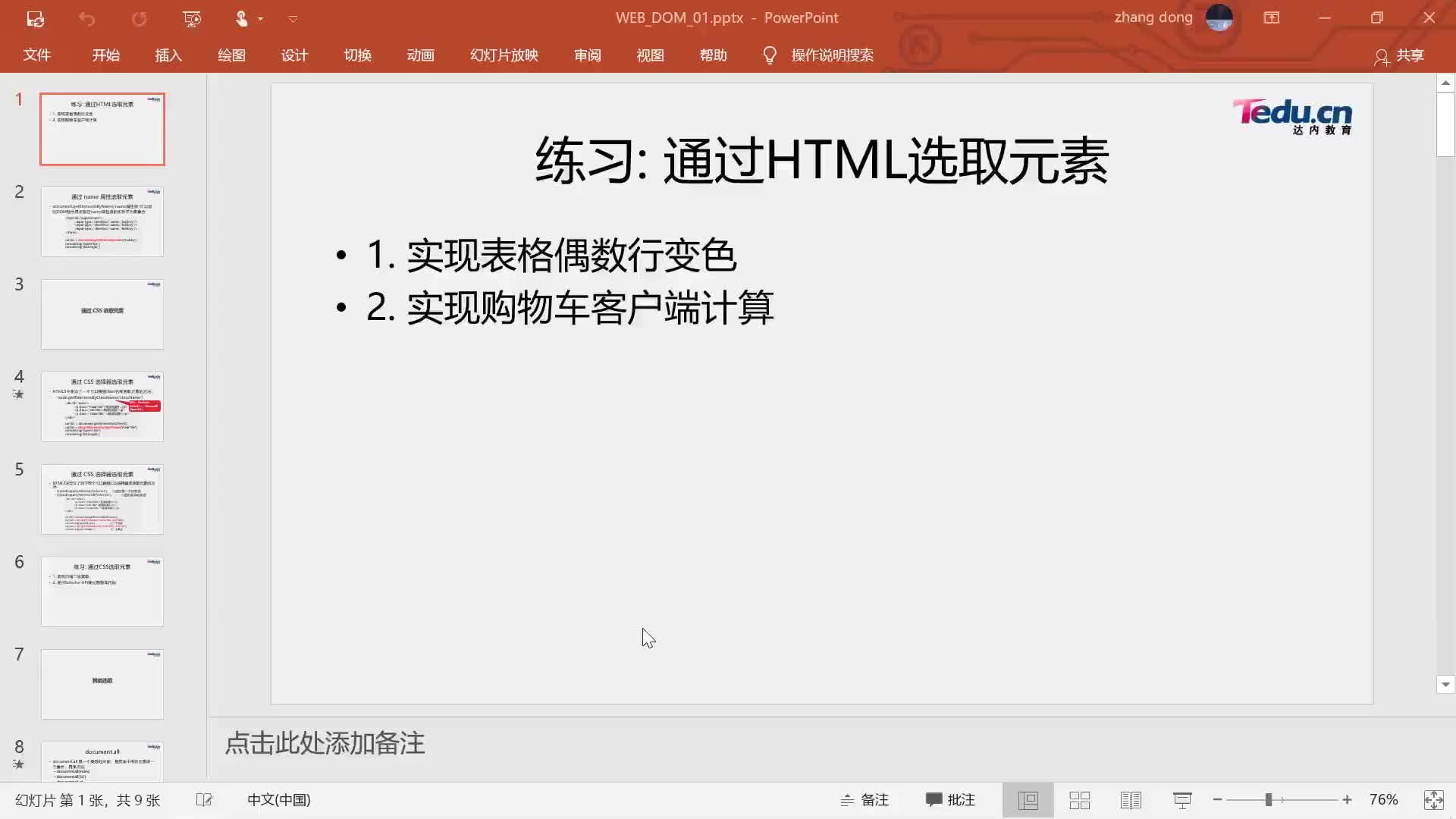Click slide editor scrollbar up arrow

point(1445,83)
